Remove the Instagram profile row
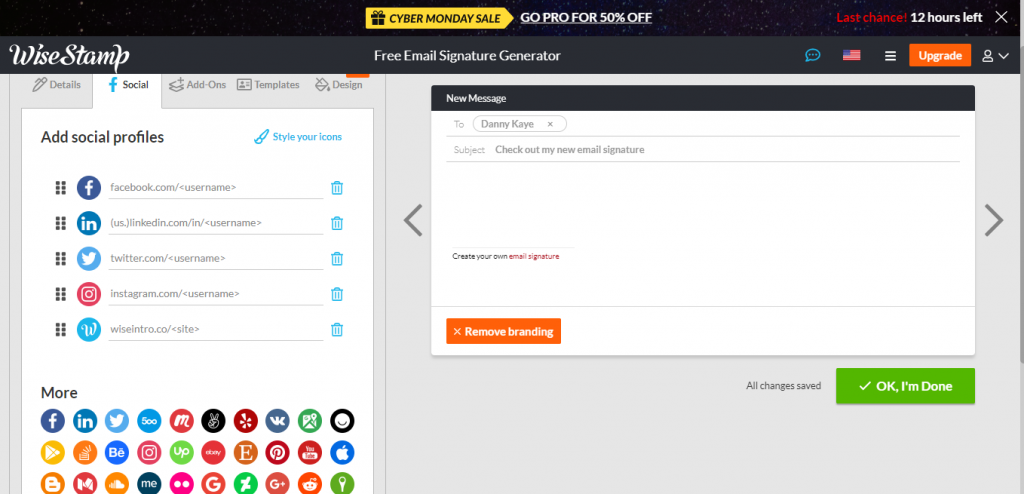The height and width of the screenshot is (494, 1024). [337, 294]
